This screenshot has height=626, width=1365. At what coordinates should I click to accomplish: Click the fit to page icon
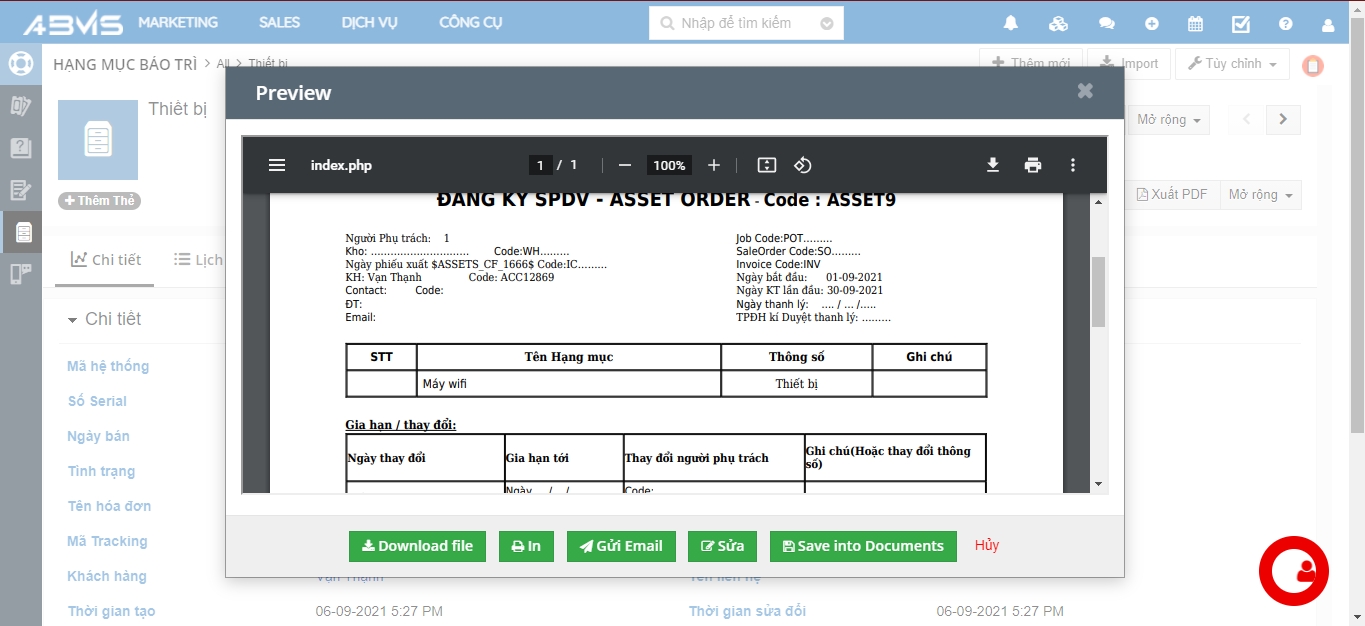pos(767,165)
